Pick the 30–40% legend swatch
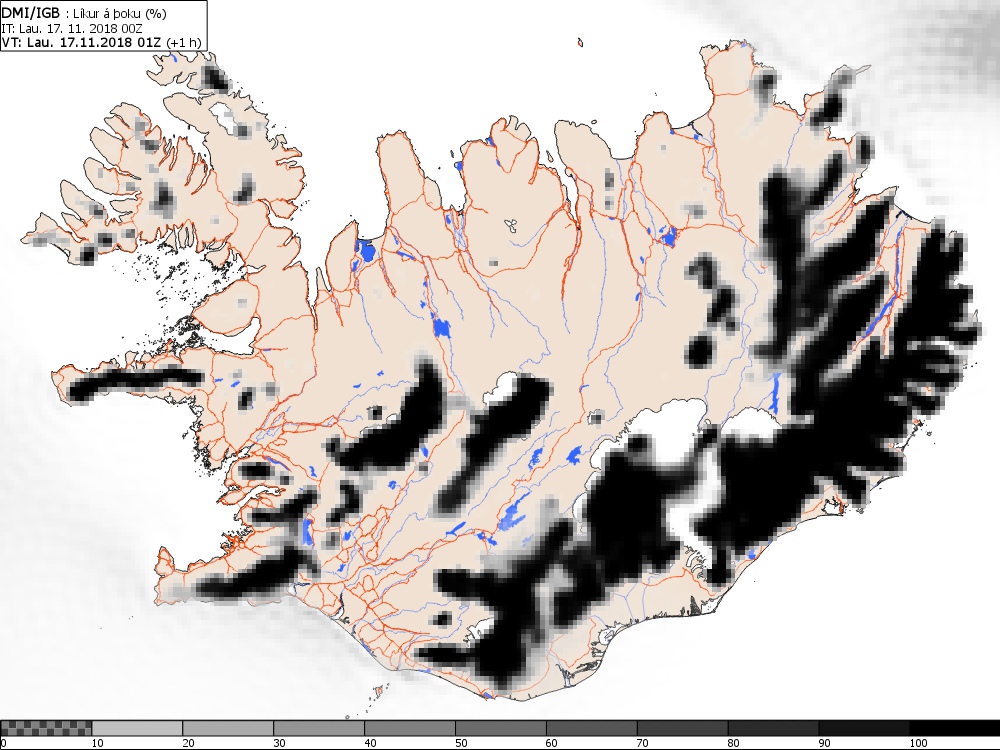Viewport: 1000px width, 750px height. (x=319, y=728)
